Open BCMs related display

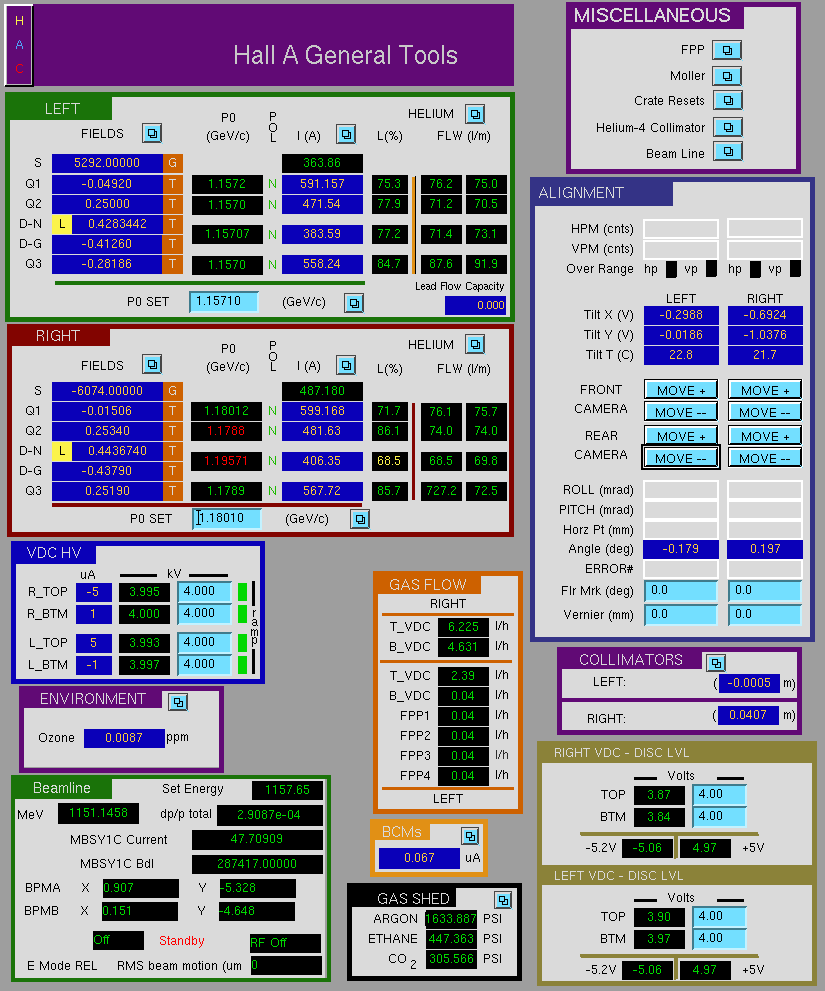pyautogui.click(x=470, y=836)
